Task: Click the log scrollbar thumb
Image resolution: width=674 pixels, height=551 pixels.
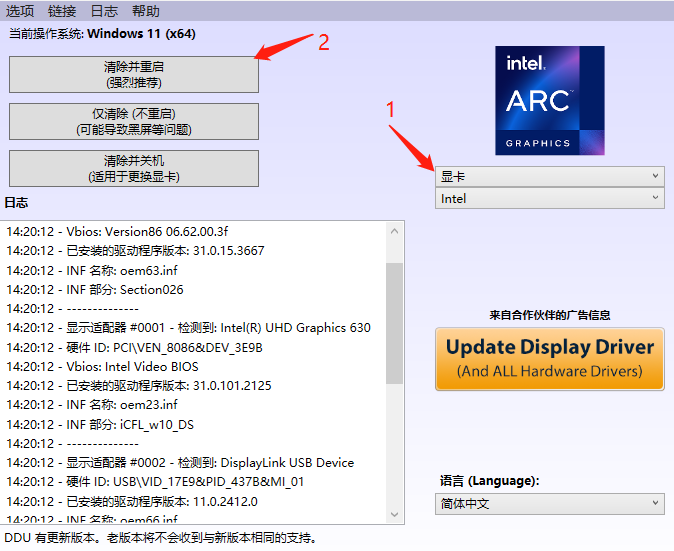Action: coord(395,323)
